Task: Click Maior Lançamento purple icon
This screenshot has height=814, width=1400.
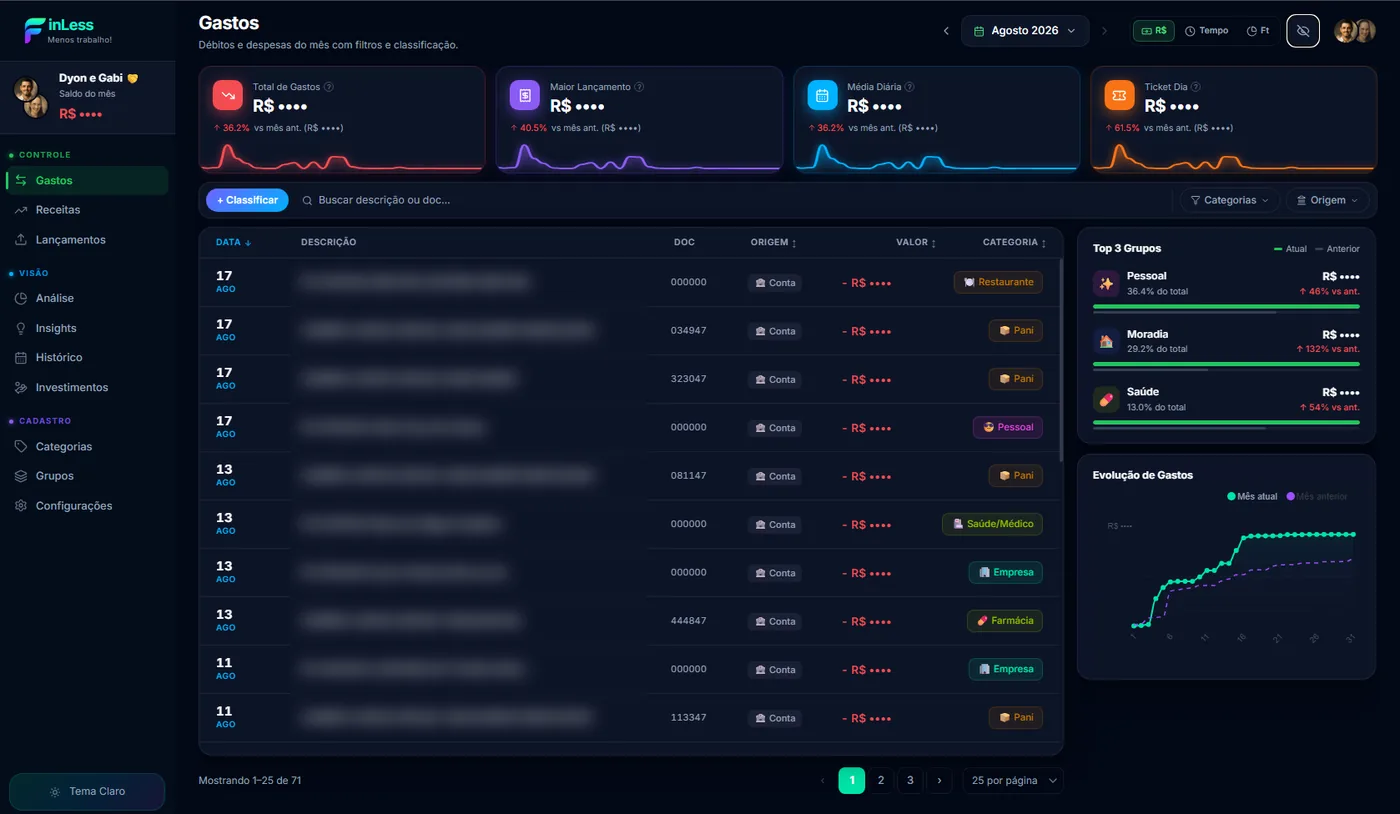Action: pos(525,95)
